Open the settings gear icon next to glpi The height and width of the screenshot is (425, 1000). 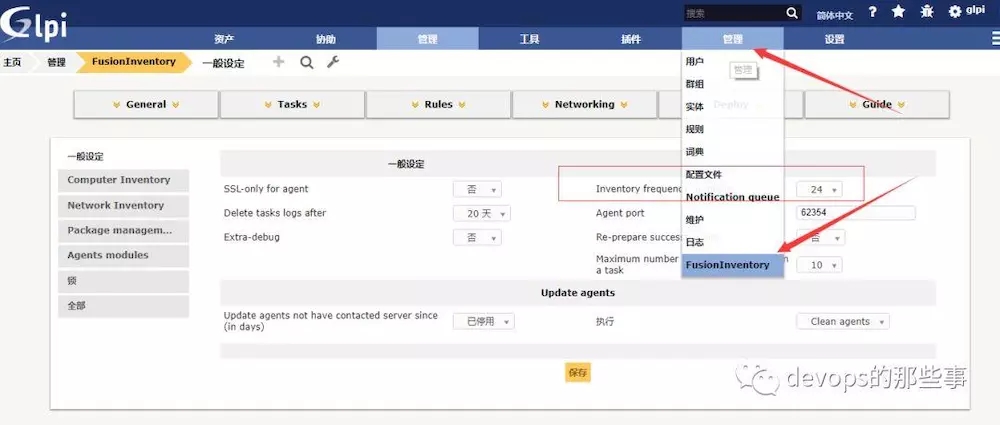pos(955,11)
